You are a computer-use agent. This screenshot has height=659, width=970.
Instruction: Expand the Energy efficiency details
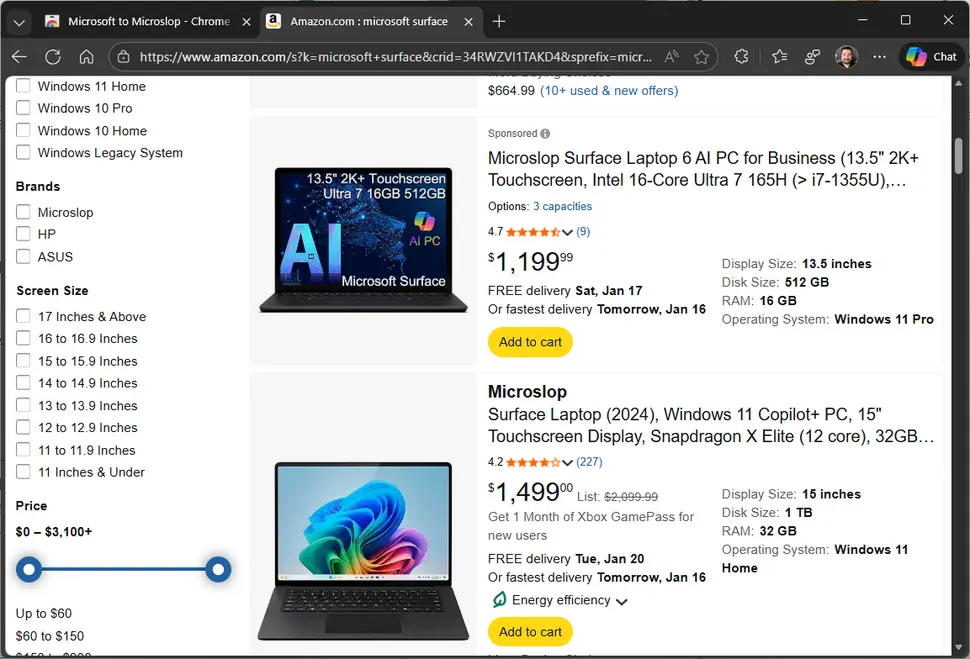click(x=622, y=600)
